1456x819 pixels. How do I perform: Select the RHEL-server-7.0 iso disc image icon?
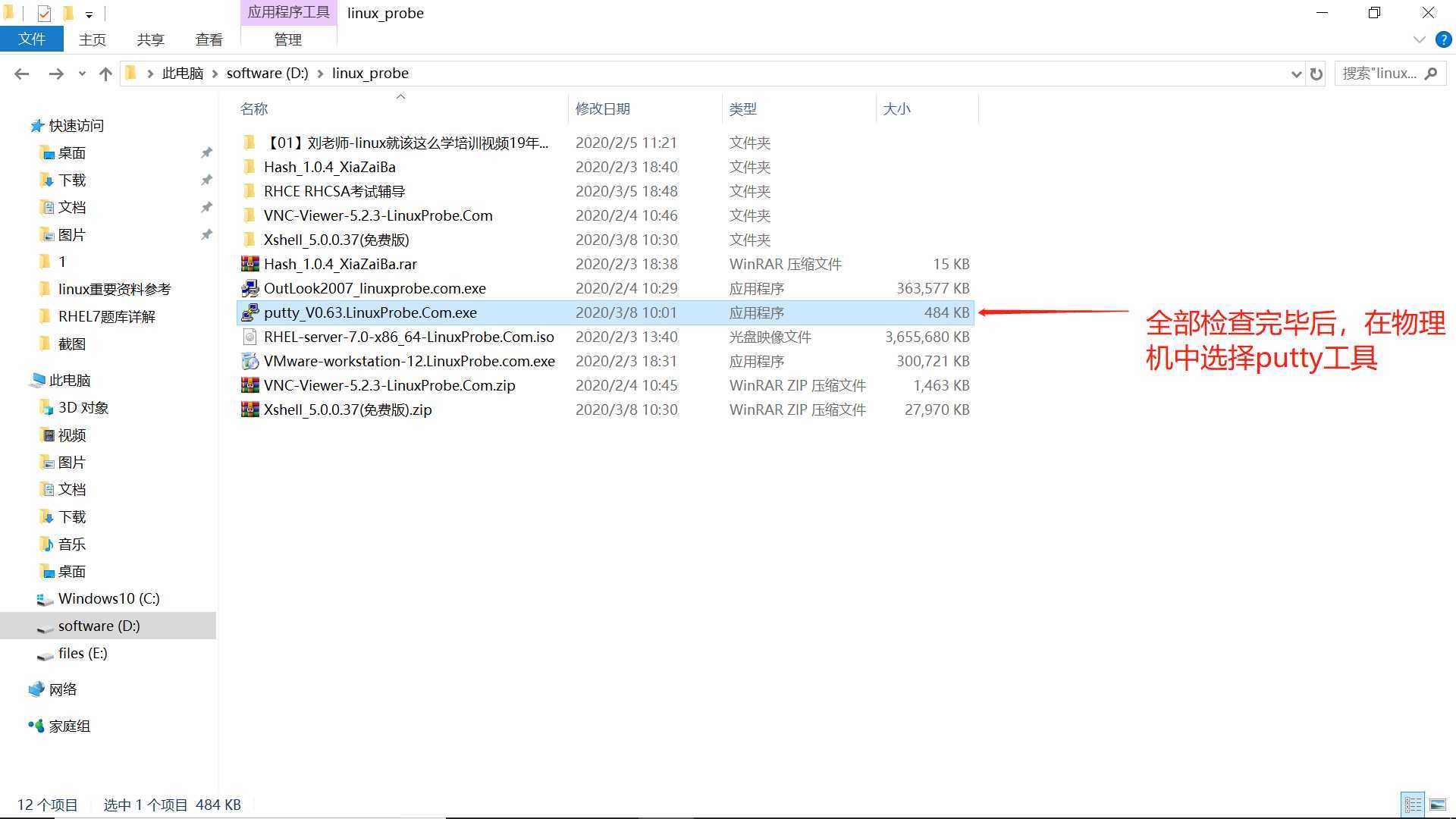(249, 337)
